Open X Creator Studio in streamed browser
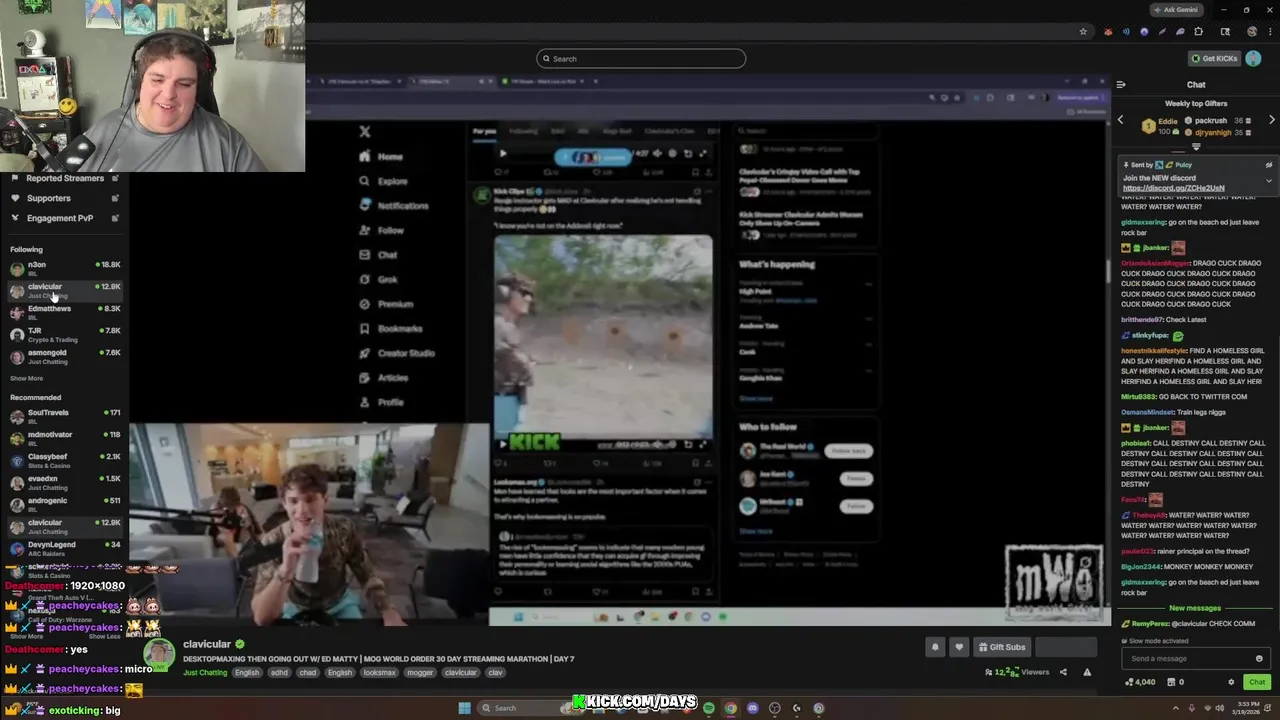Viewport: 1280px width, 720px height. 396,353
